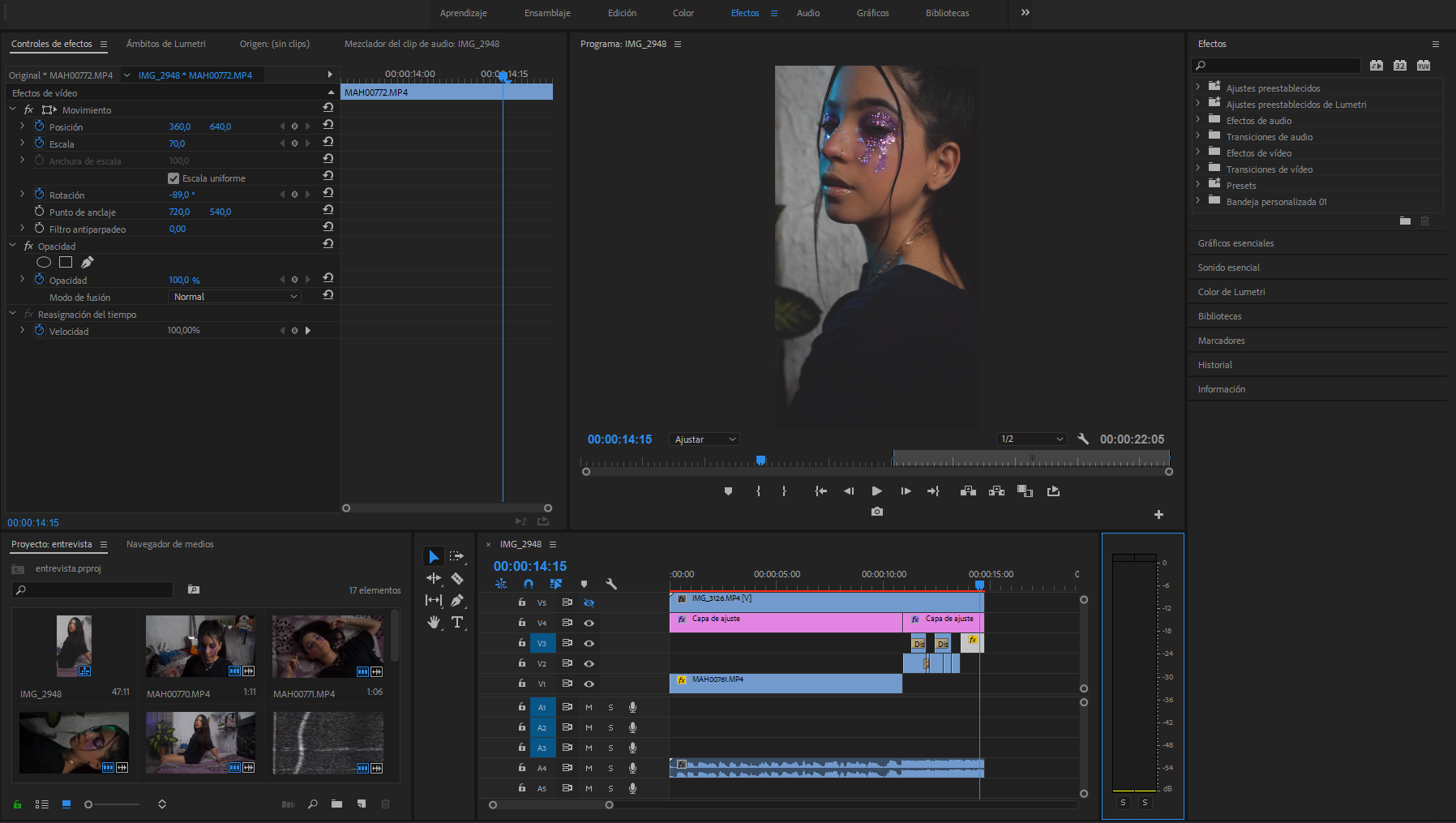Open Color de Lumetri panel
1456x823 pixels.
click(x=1231, y=292)
